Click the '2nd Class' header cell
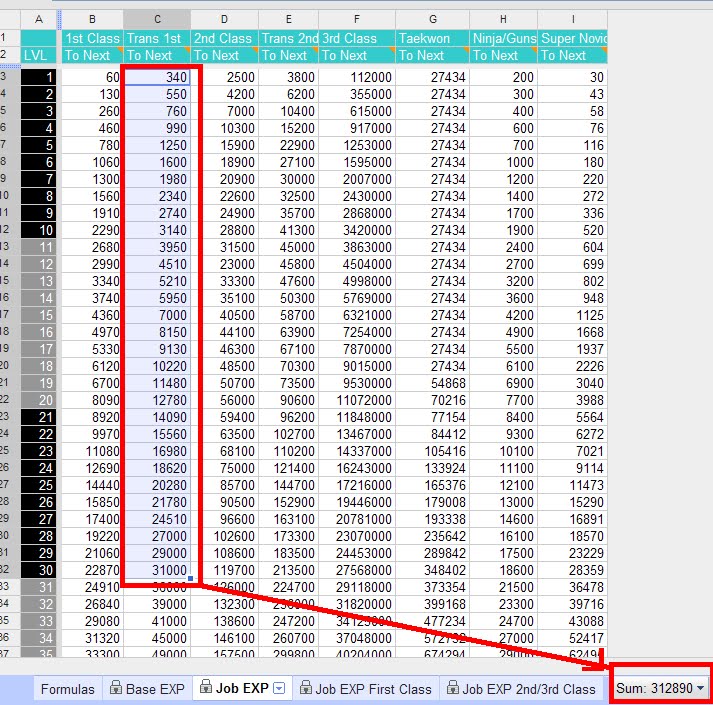The width and height of the screenshot is (713, 705). pos(224,38)
